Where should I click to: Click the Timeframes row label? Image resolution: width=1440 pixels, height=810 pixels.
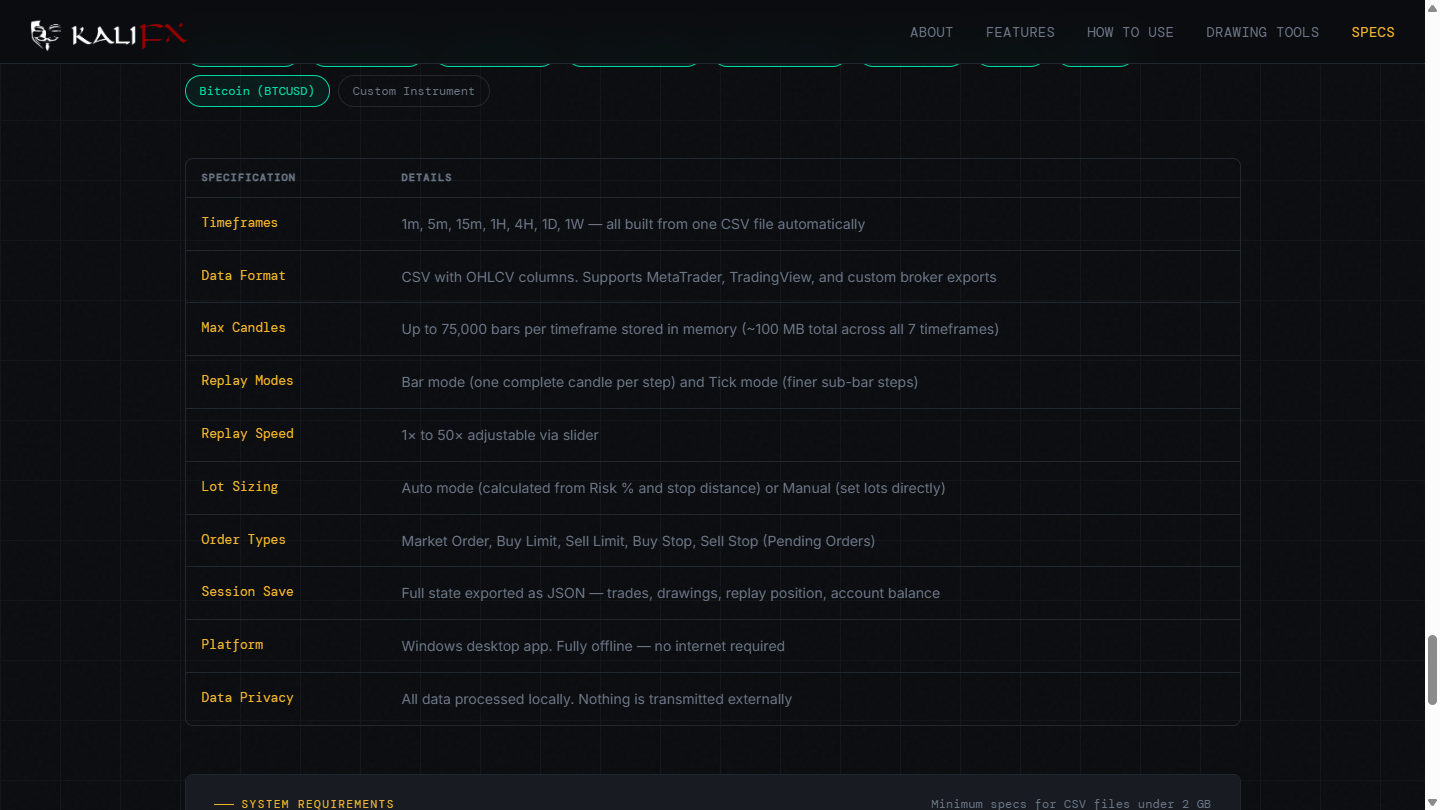click(x=239, y=223)
